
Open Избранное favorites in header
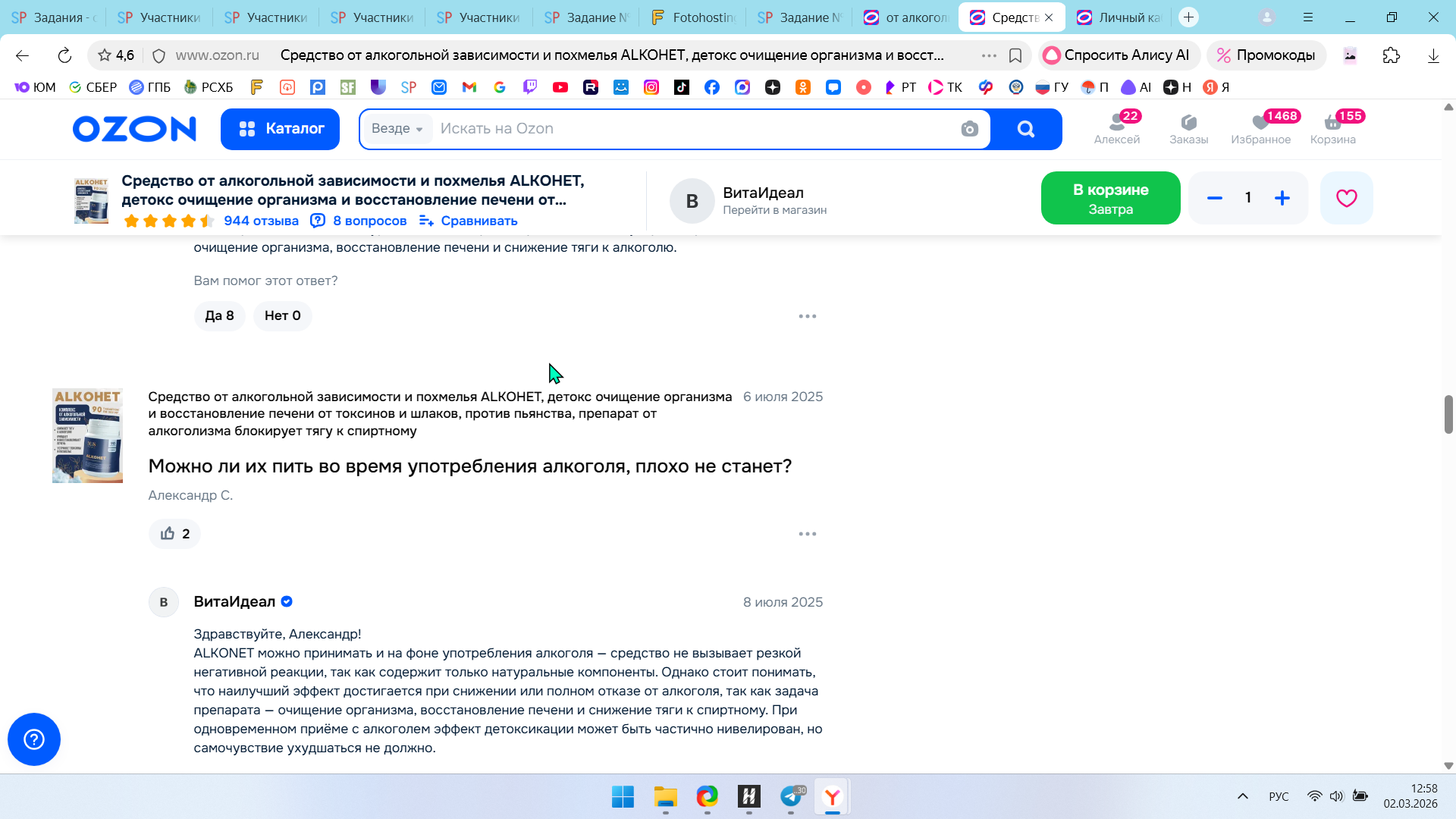pyautogui.click(x=1260, y=127)
